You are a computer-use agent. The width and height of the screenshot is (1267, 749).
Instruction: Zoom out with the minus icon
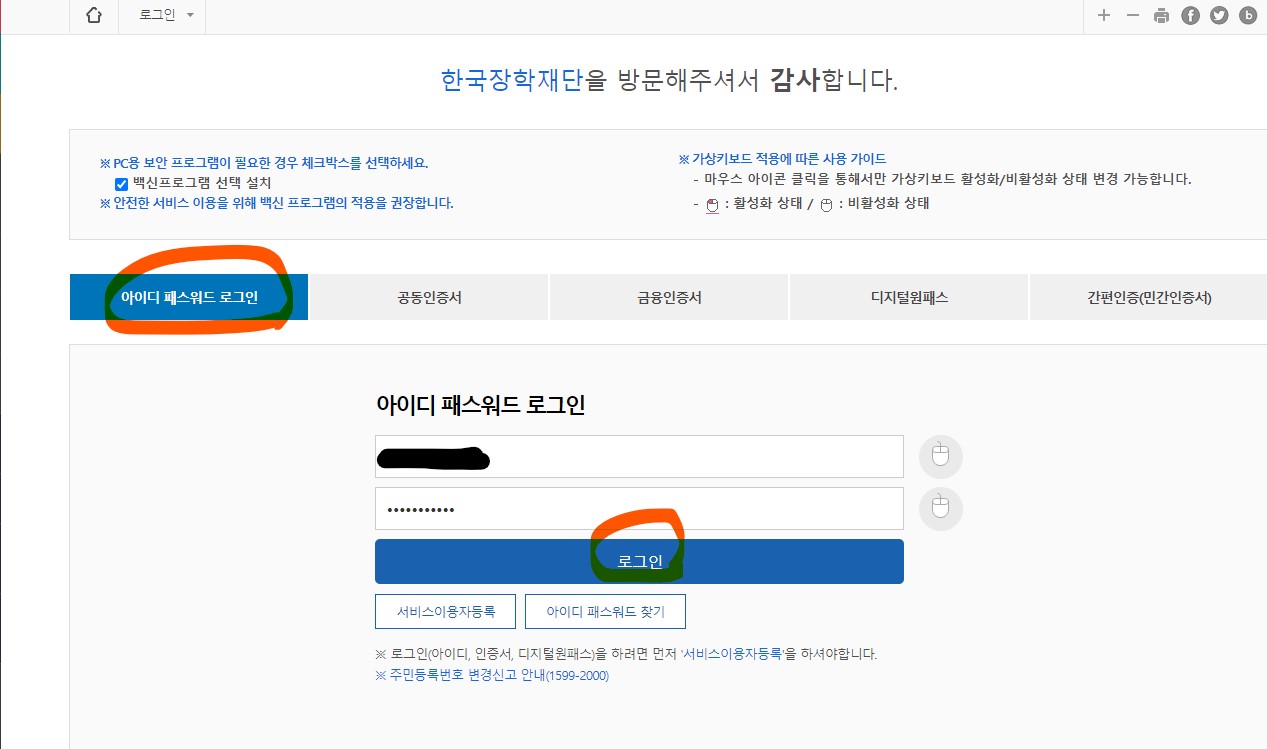pyautogui.click(x=1133, y=15)
